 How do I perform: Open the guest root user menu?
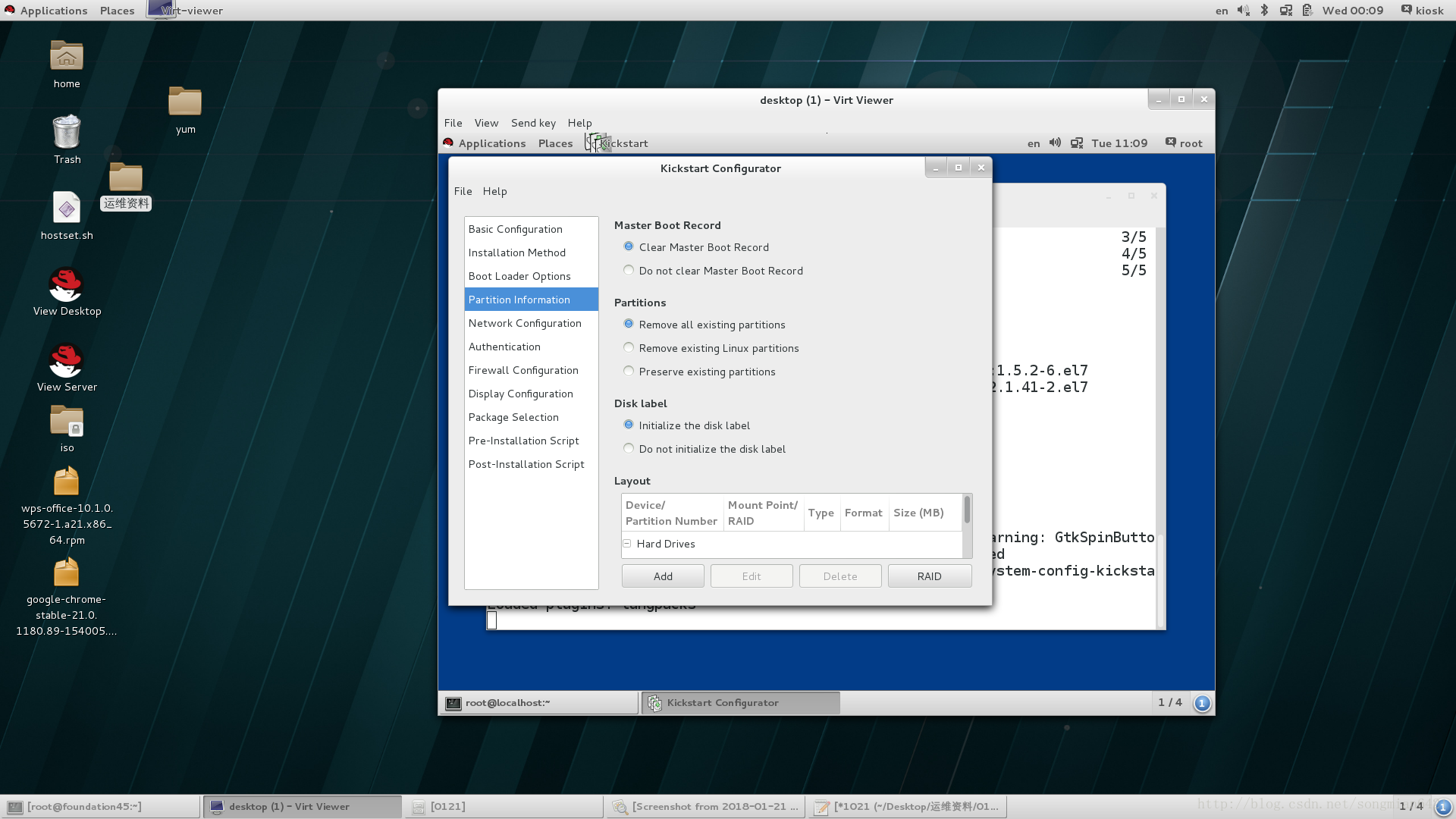coord(1184,143)
